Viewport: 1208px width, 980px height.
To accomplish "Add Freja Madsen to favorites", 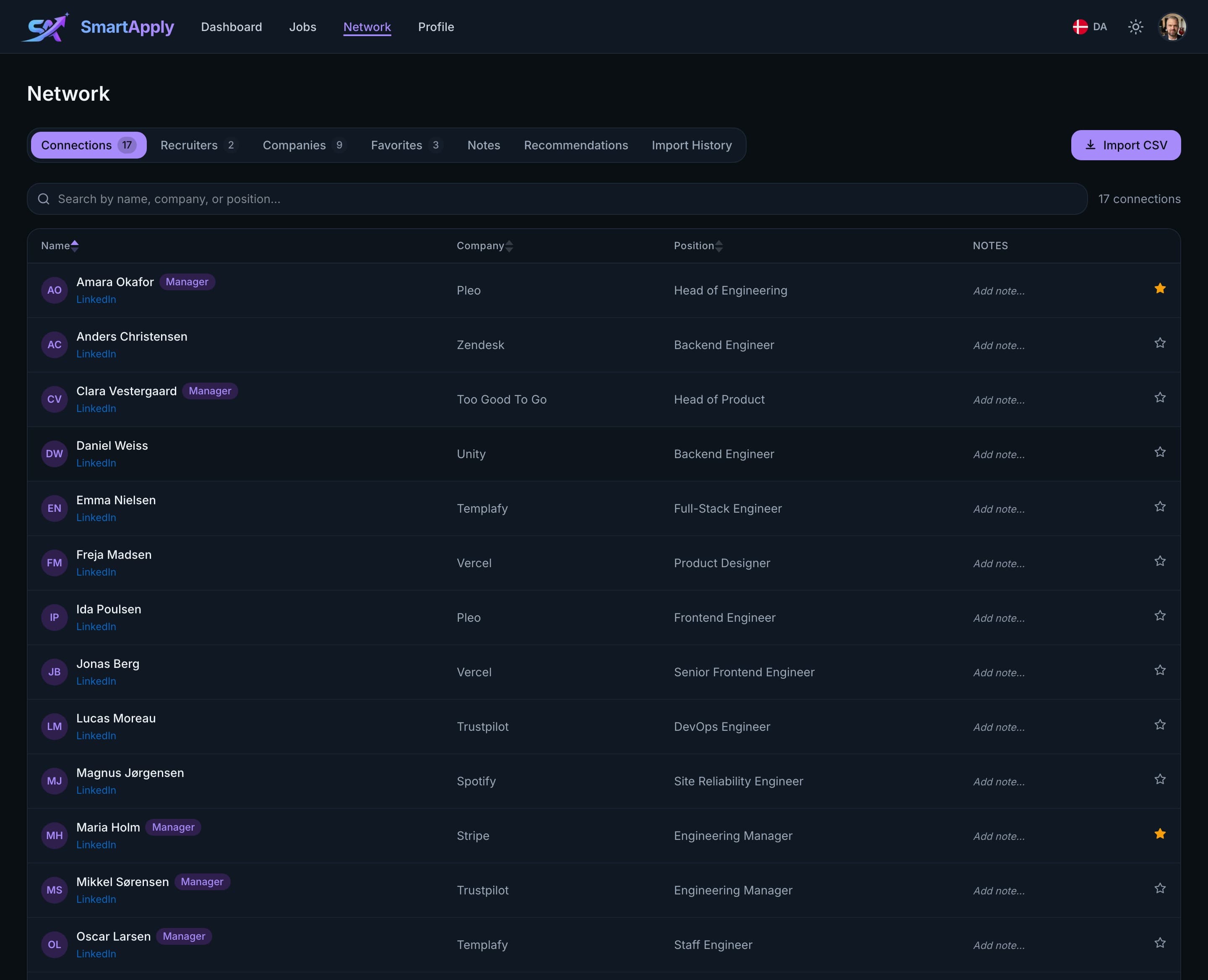I will [x=1160, y=561].
